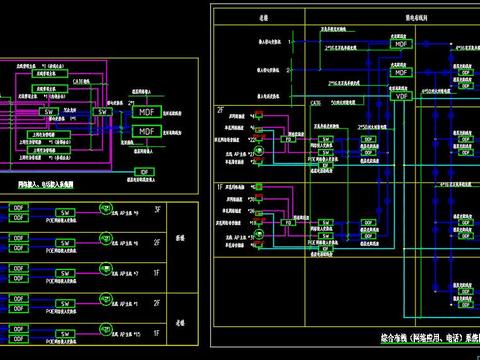Select the VDF block in the wiring diagram
Screen dimensions: 480x360
[x=401, y=96]
